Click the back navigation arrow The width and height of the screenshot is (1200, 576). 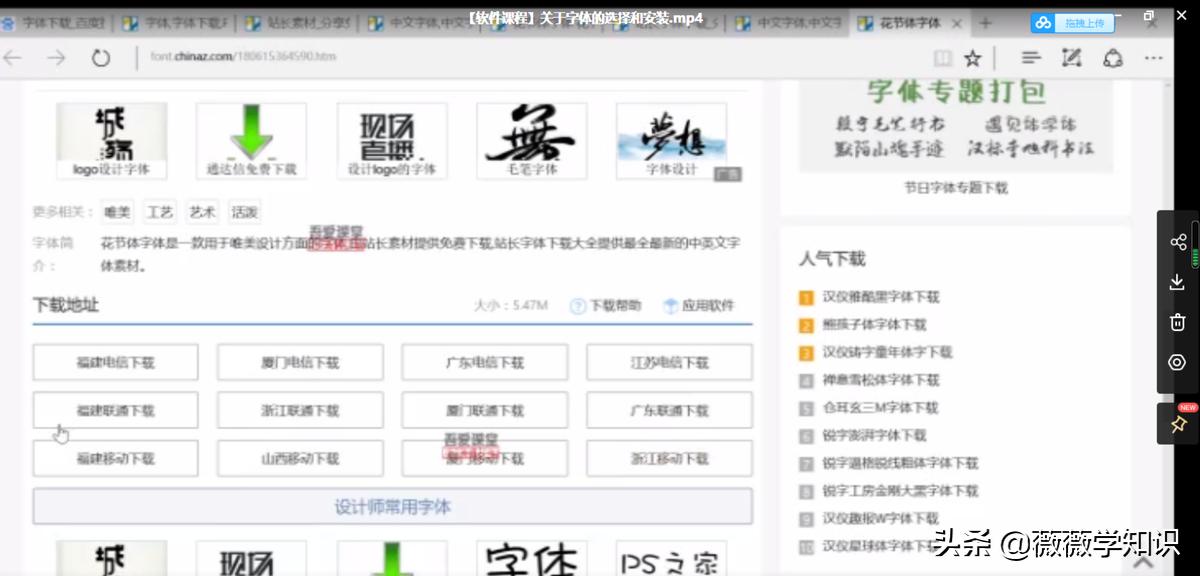click(12, 58)
